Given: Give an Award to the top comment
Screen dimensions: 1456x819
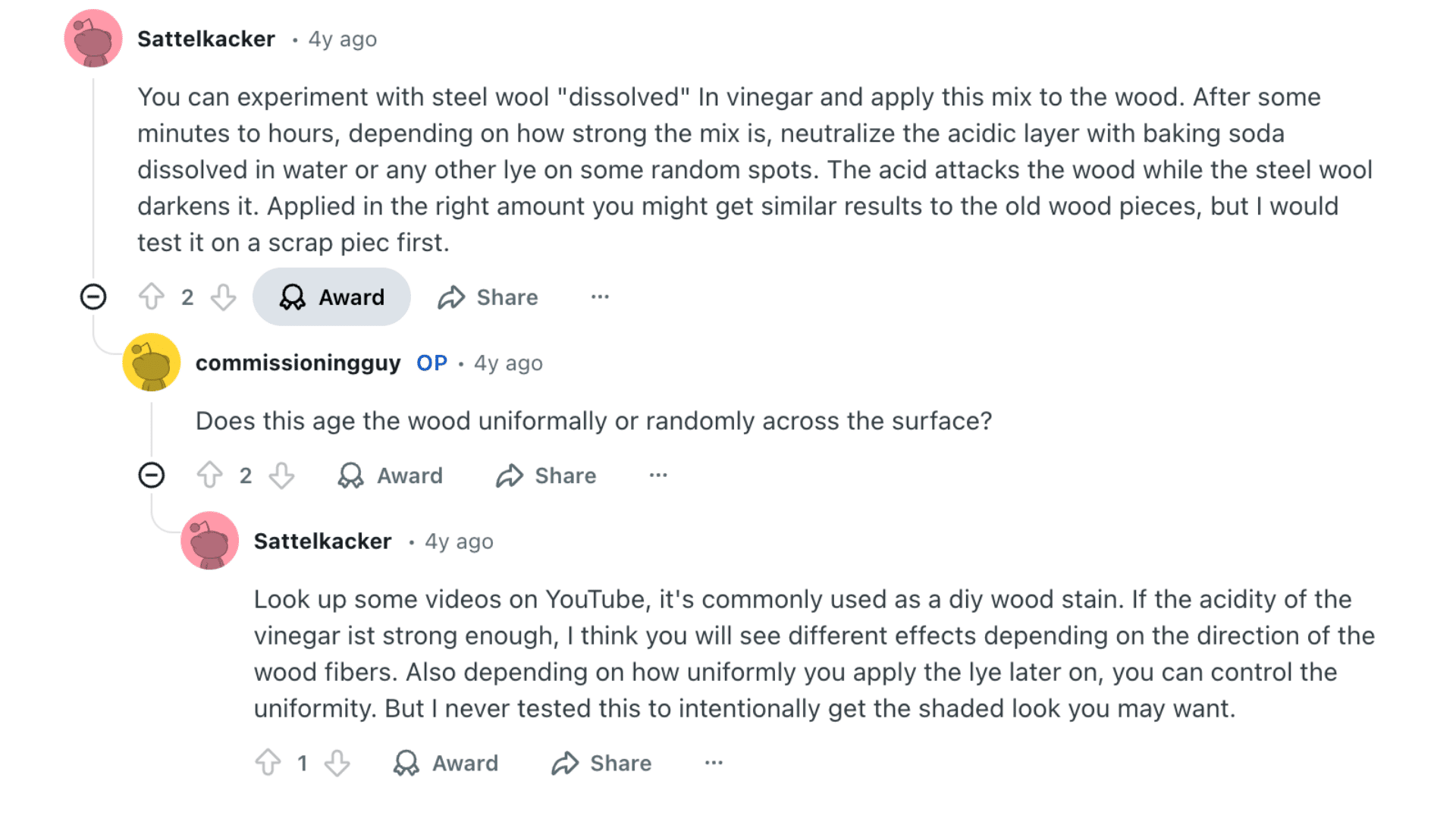Looking at the screenshot, I should pyautogui.click(x=331, y=297).
